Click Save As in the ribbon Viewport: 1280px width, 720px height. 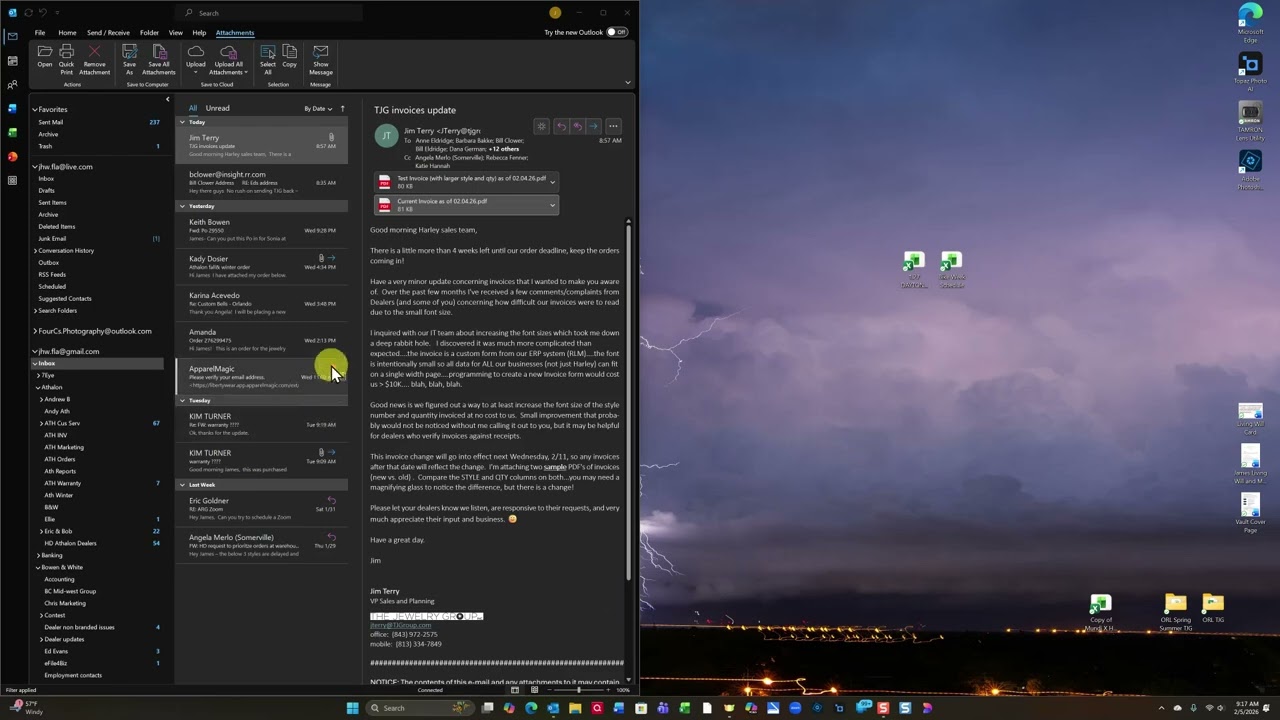point(129,60)
